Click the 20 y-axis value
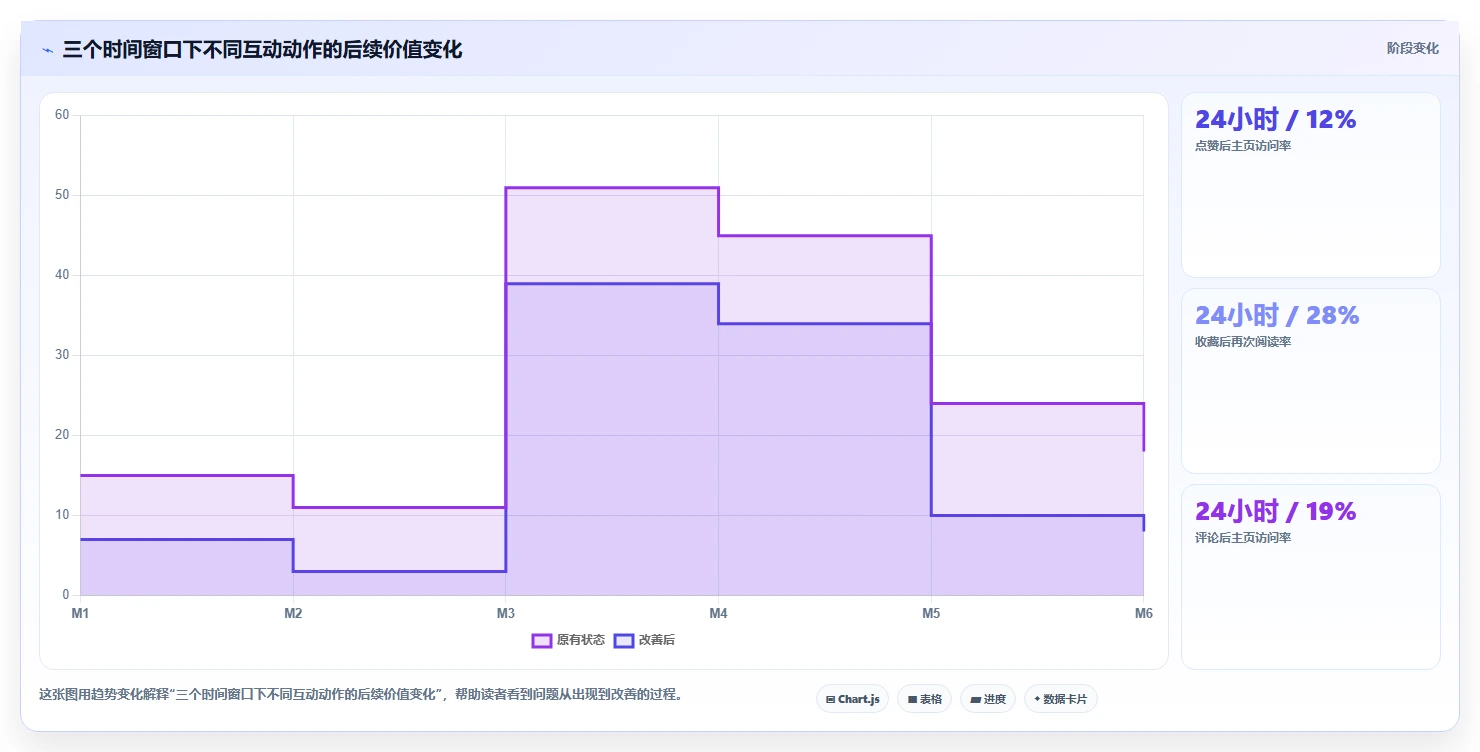The width and height of the screenshot is (1480, 752). (62, 435)
